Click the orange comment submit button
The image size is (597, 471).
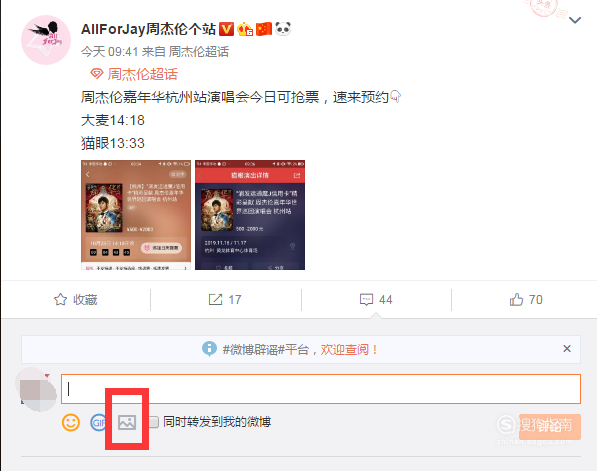[x=549, y=427]
